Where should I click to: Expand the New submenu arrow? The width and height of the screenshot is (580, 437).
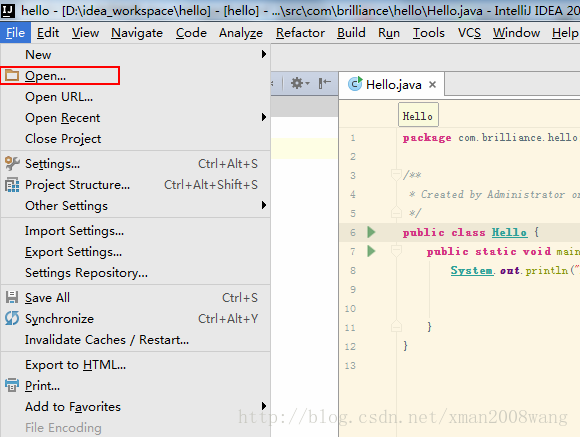[263, 54]
